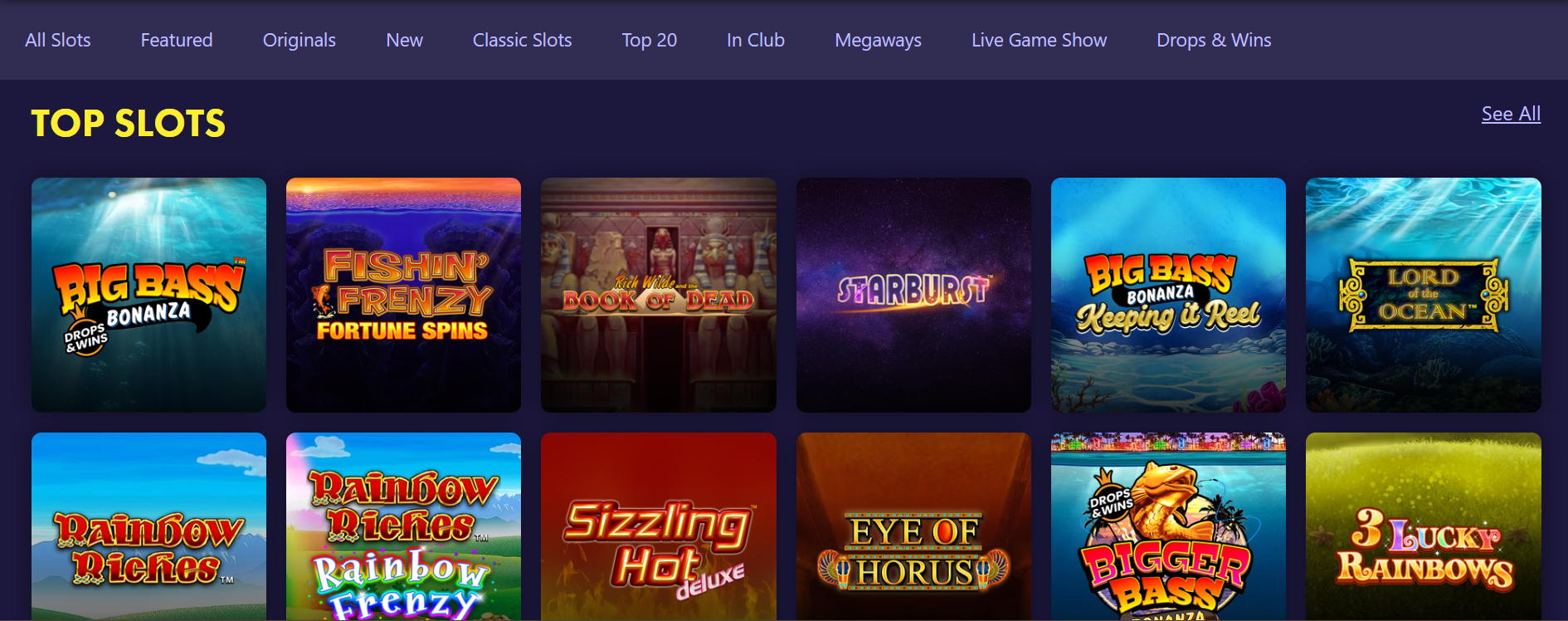The height and width of the screenshot is (621, 1568).
Task: Open the Megaways category
Action: point(878,41)
